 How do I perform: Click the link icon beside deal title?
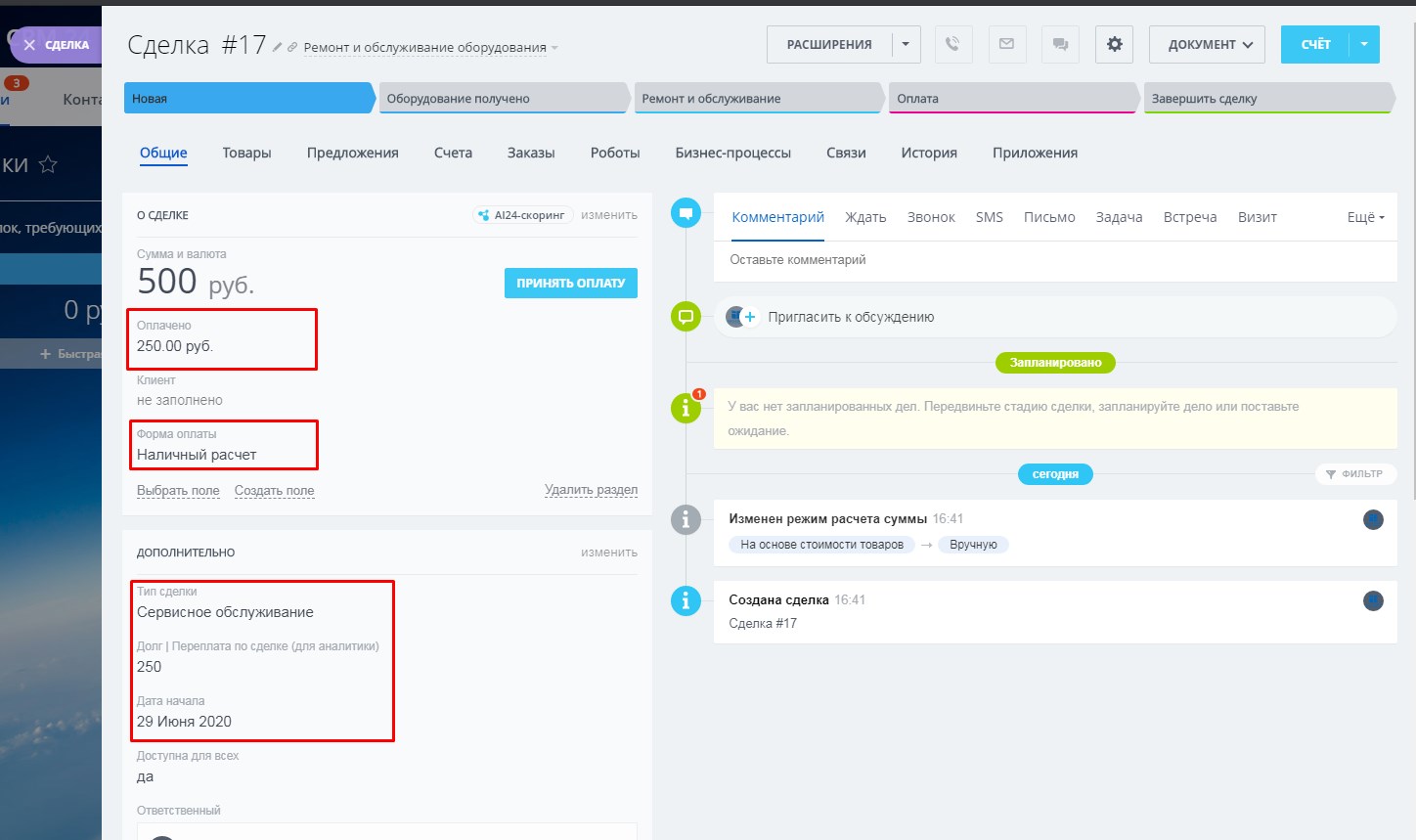(x=291, y=47)
